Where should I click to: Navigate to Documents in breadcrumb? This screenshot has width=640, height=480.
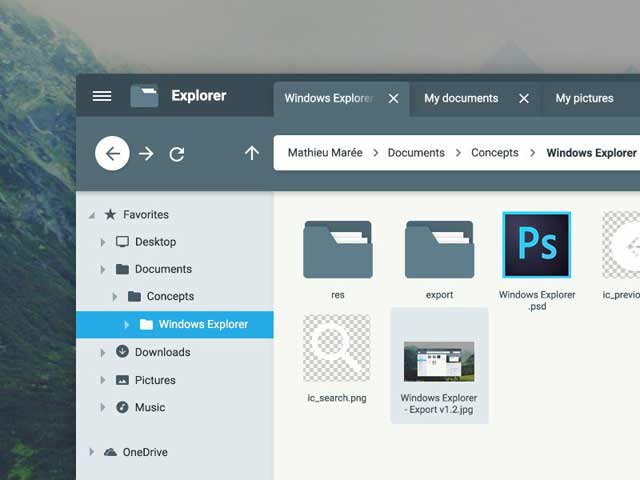pos(416,153)
